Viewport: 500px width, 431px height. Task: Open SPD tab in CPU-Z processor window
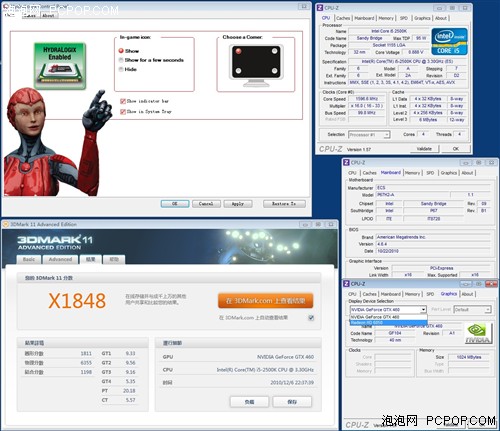pyautogui.click(x=404, y=18)
